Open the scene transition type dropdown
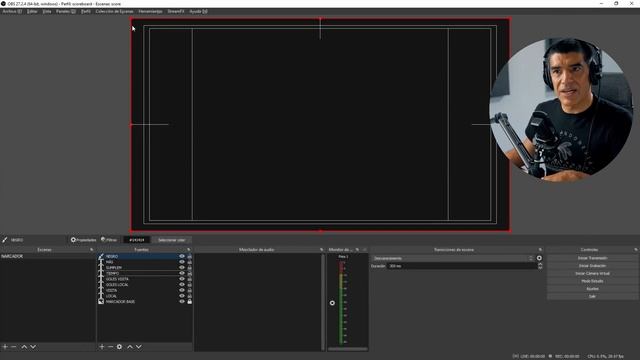The height and width of the screenshot is (360, 640). pos(453,258)
